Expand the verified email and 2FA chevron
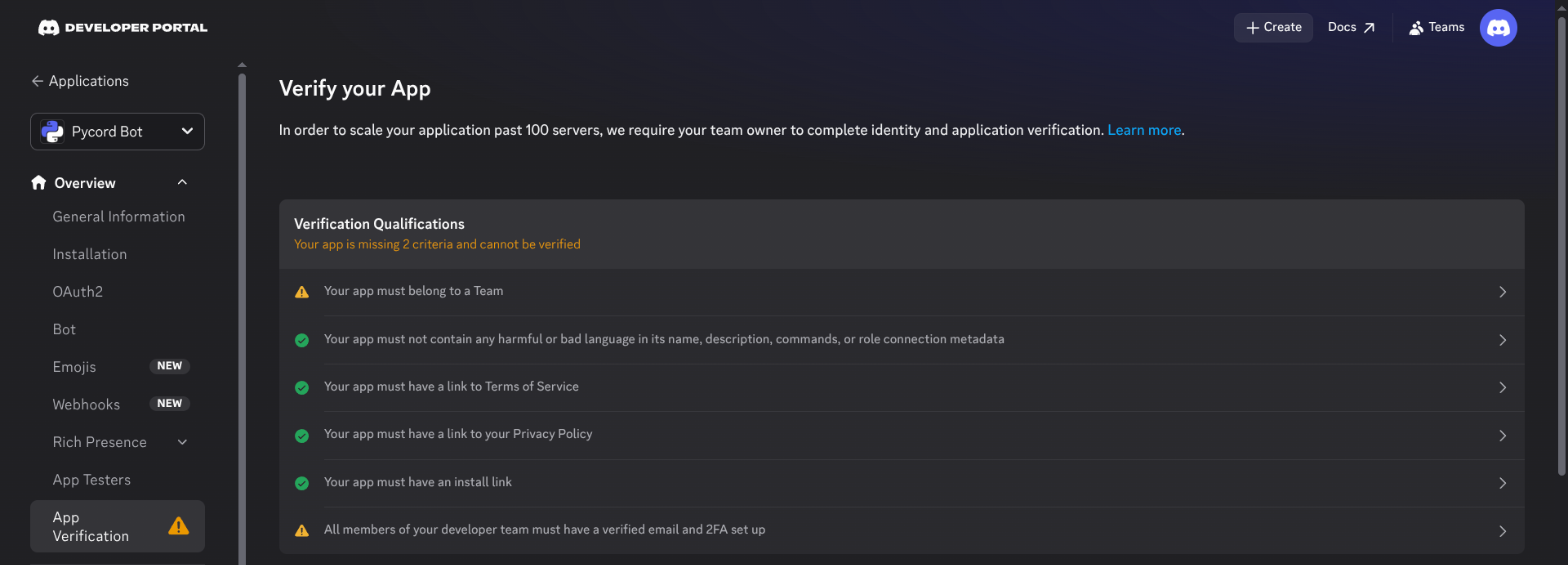 point(1502,530)
